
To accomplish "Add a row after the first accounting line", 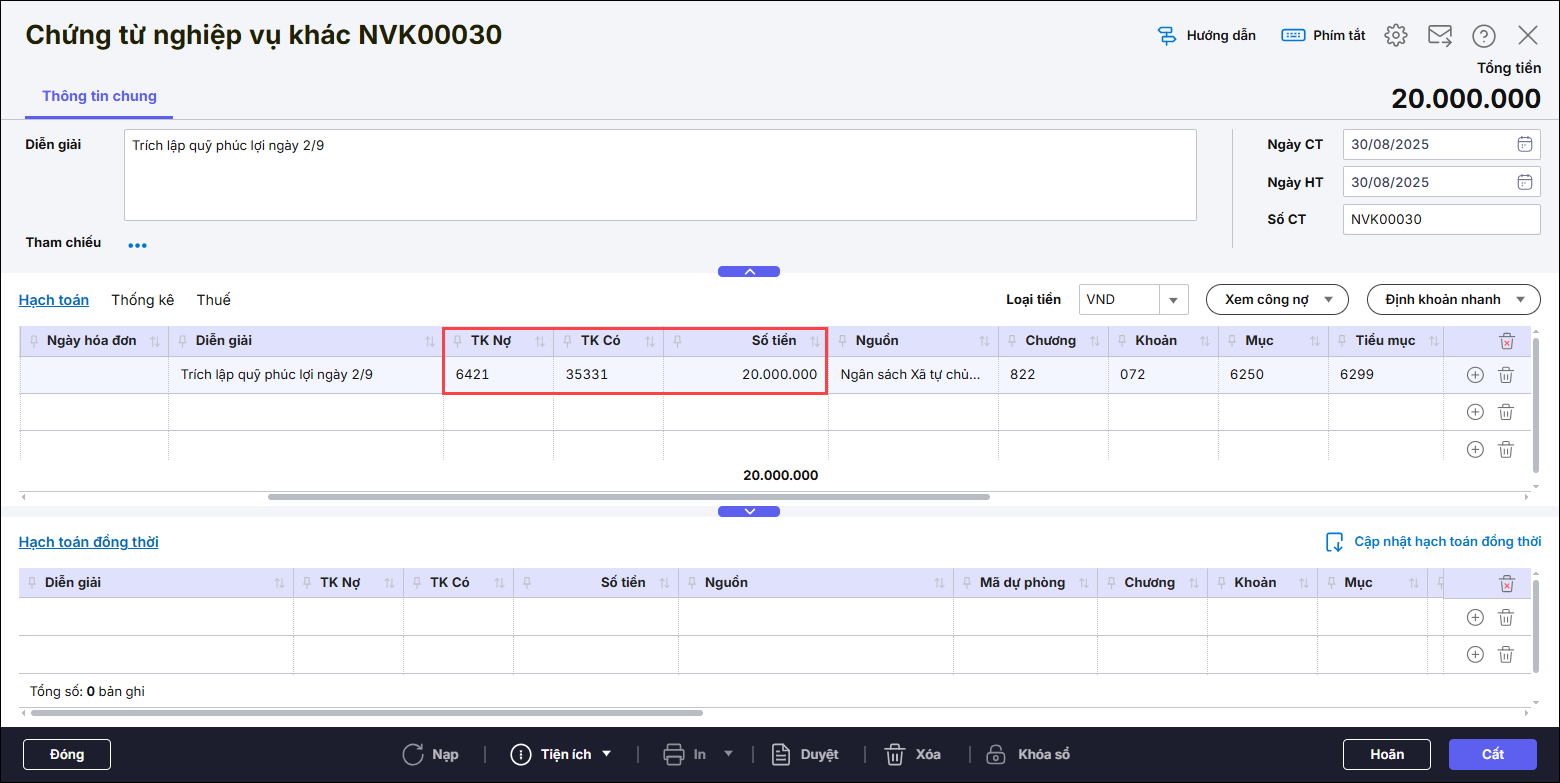I will 1474,375.
